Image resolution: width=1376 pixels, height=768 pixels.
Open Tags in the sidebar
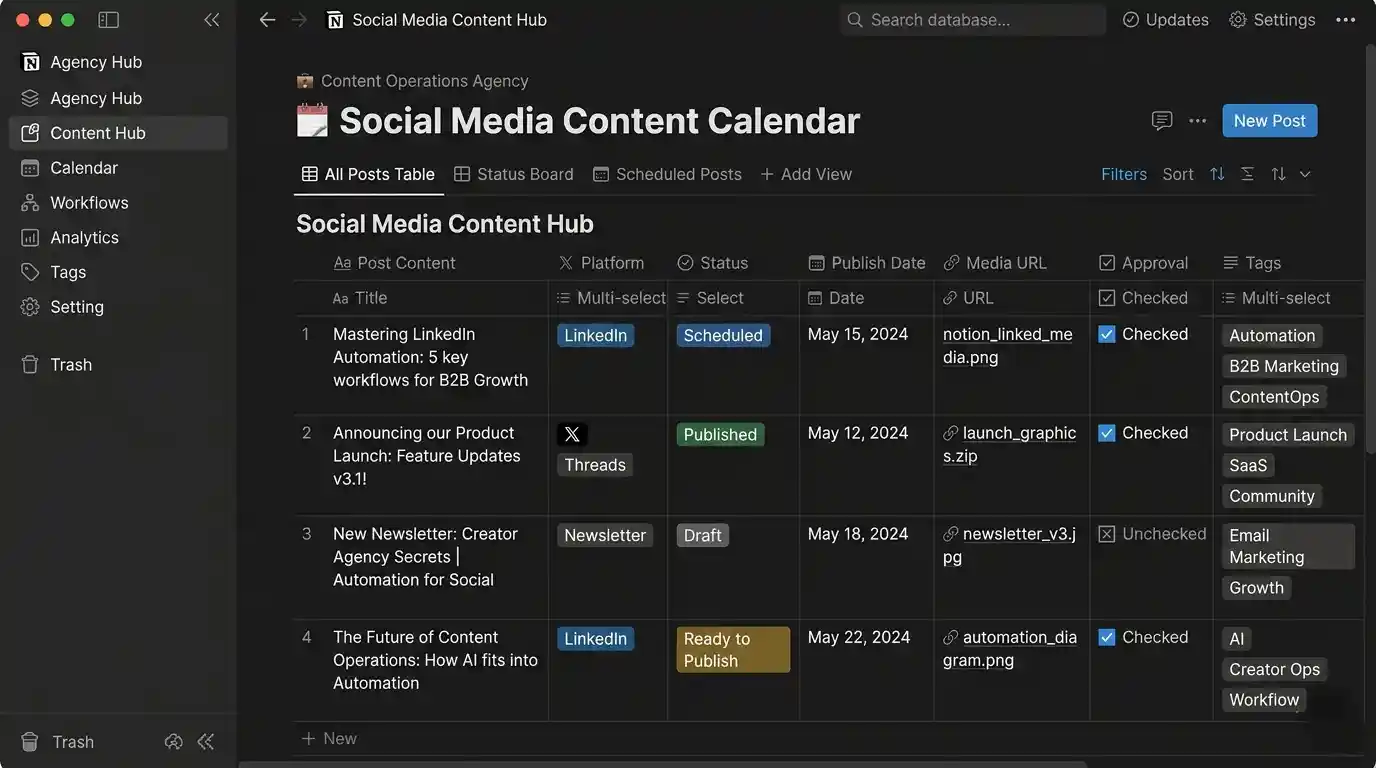[119, 272]
